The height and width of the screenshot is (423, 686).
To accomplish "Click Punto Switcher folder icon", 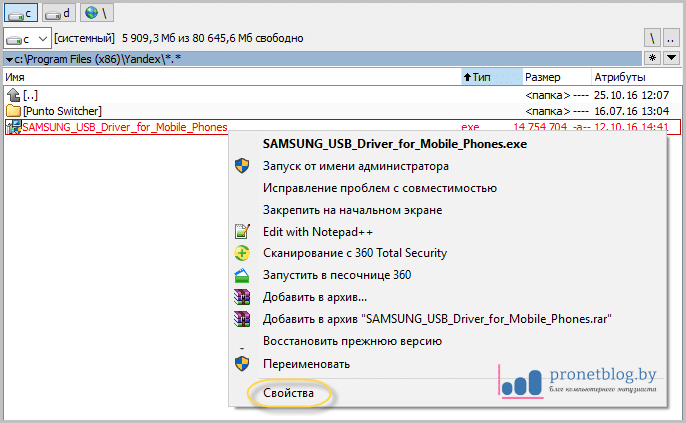I will (x=14, y=111).
